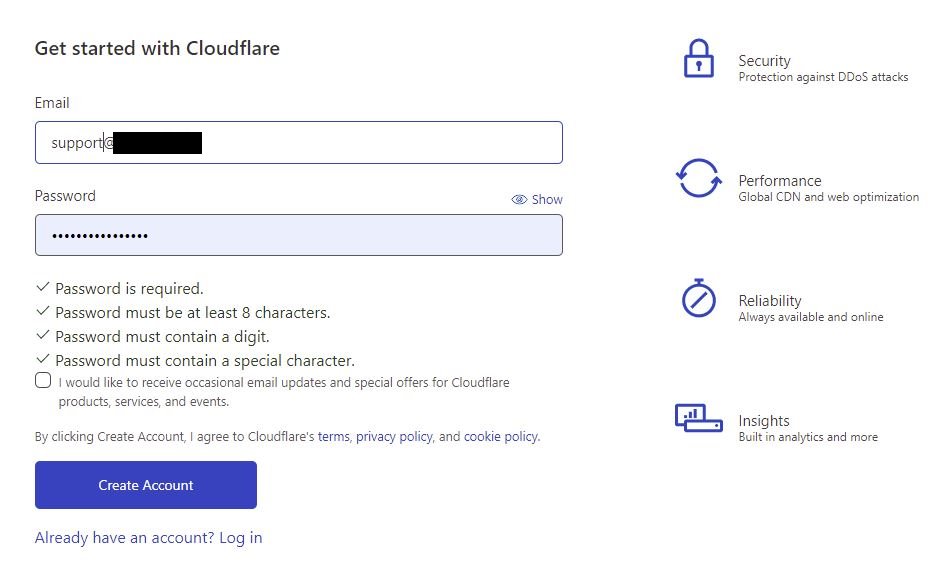This screenshot has height=561, width=935.
Task: Click the Performance feature title text
Action: pyautogui.click(x=779, y=181)
